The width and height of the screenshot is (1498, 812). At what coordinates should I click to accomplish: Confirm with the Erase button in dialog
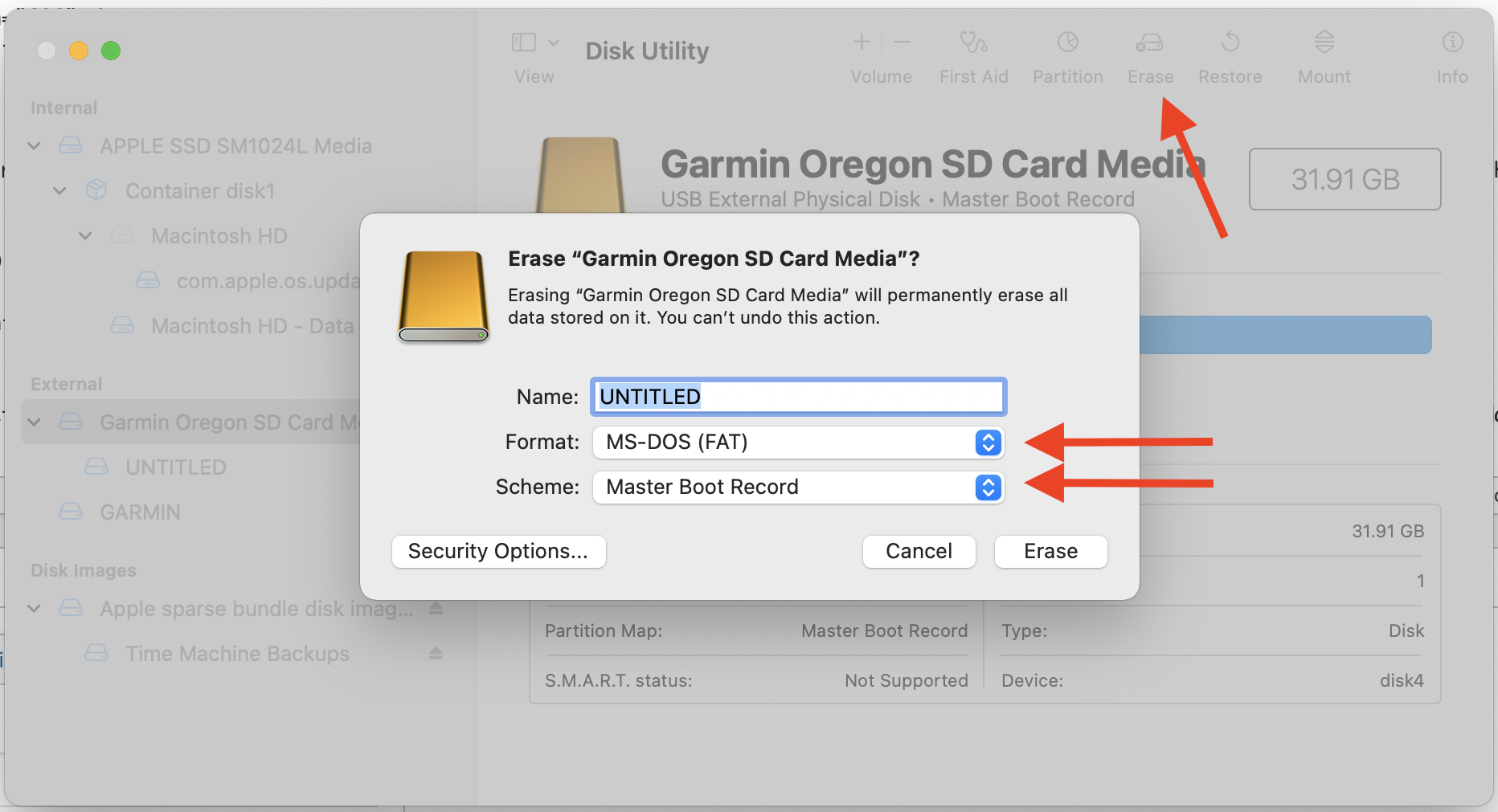[1050, 552]
